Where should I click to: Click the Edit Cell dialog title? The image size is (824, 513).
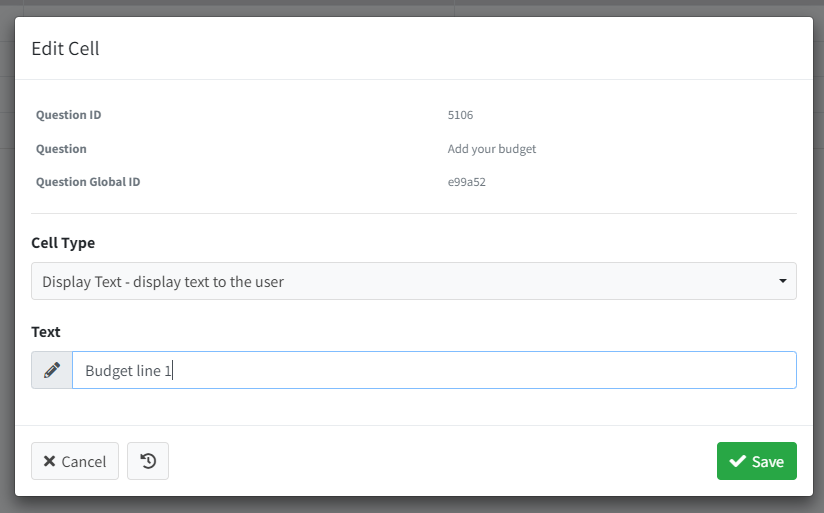point(65,48)
